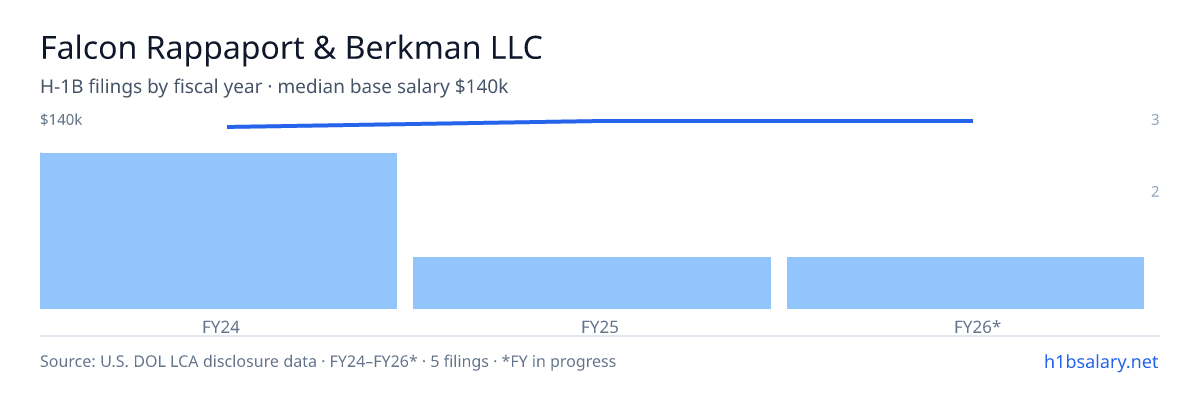Select the FY26* axis label

point(977,326)
